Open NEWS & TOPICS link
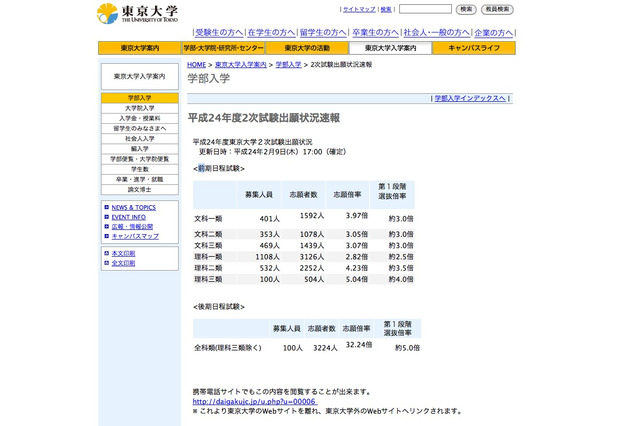The height and width of the screenshot is (426, 640). pyautogui.click(x=133, y=207)
